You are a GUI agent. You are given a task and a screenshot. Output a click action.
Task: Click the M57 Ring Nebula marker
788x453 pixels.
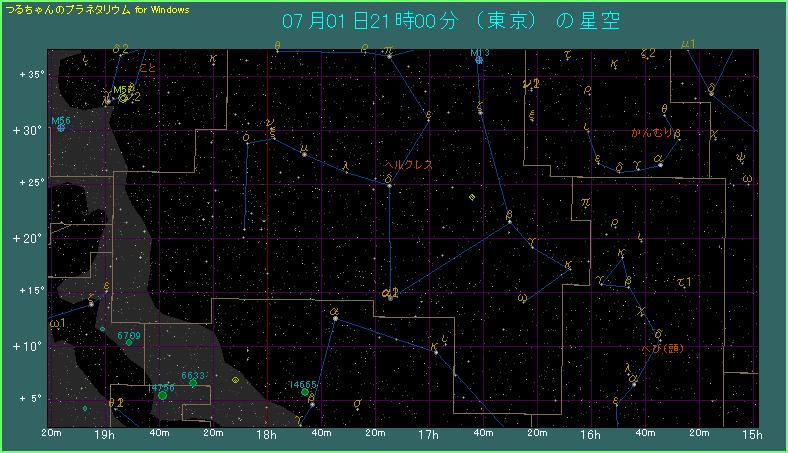(x=123, y=97)
